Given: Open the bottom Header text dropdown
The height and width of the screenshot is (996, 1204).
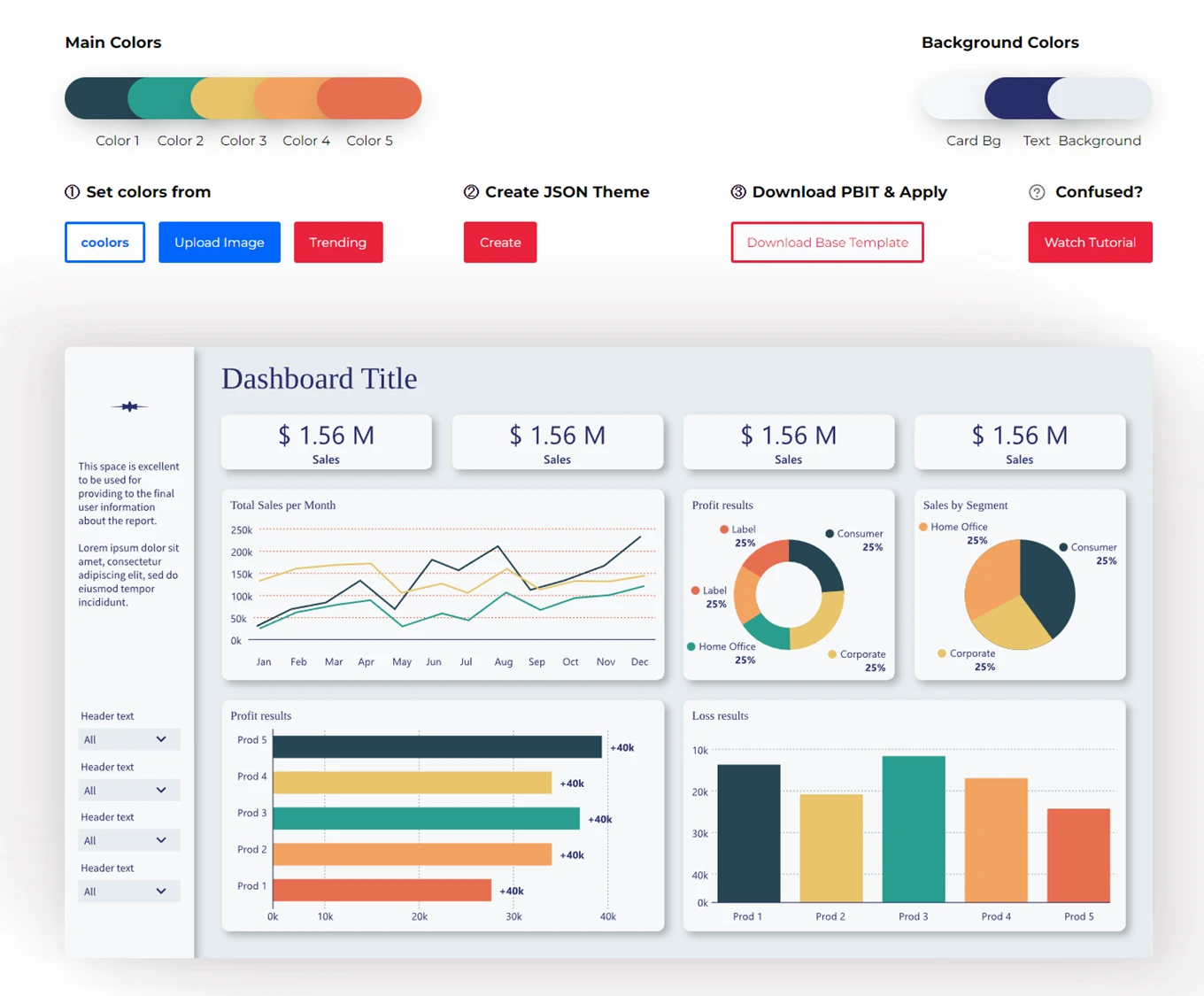Looking at the screenshot, I should (x=128, y=891).
